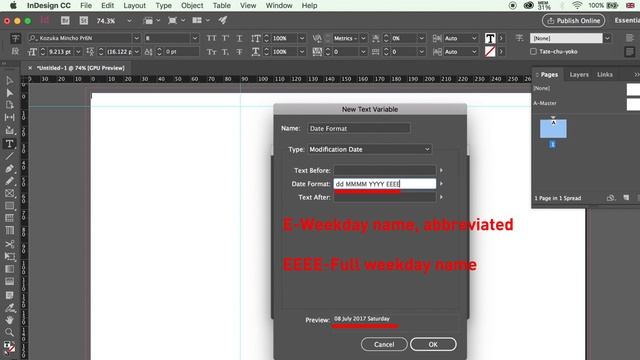Select the Gap tool
This screenshot has width=640, height=360.
(x=9, y=118)
